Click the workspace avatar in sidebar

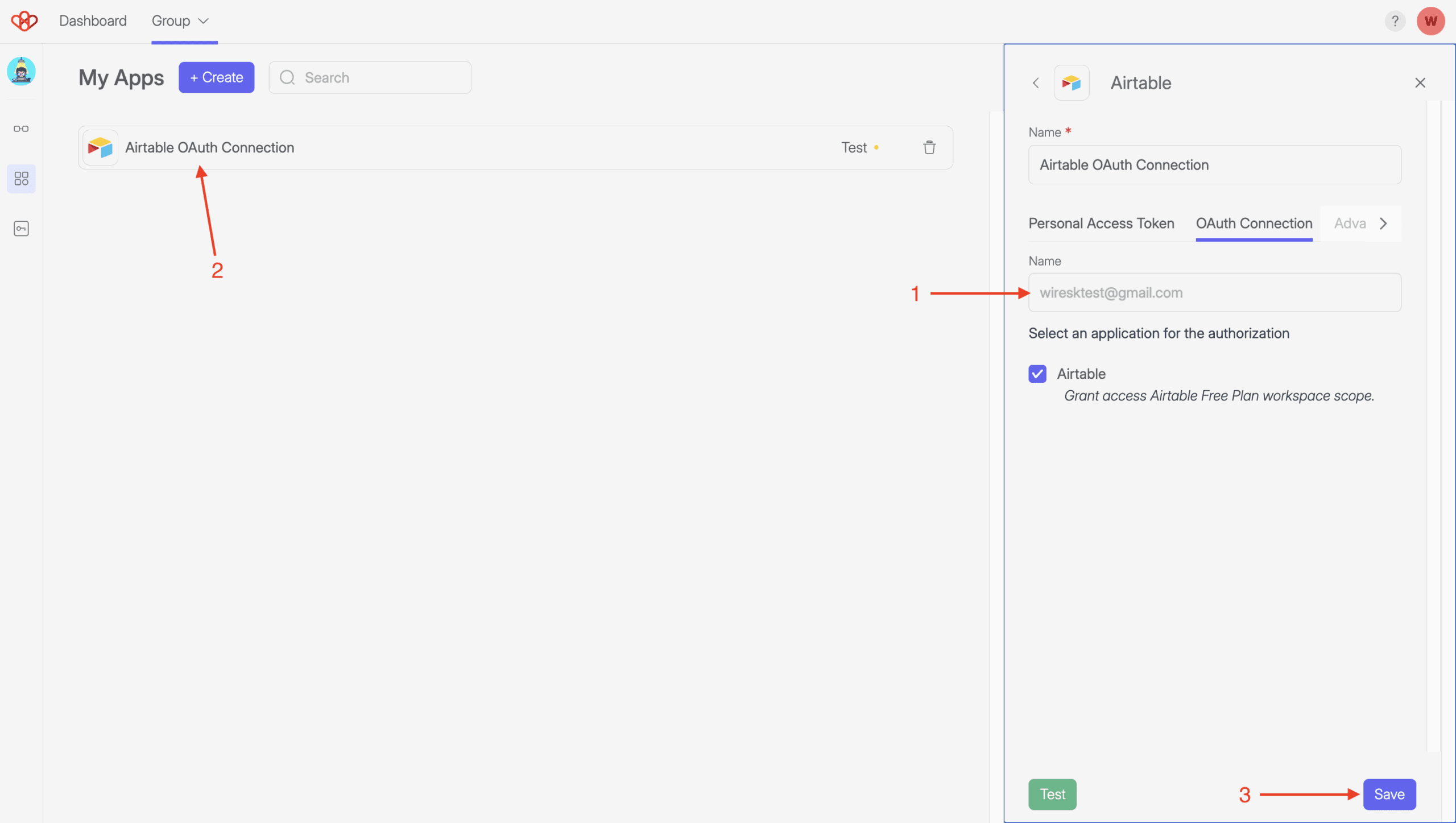(21, 71)
